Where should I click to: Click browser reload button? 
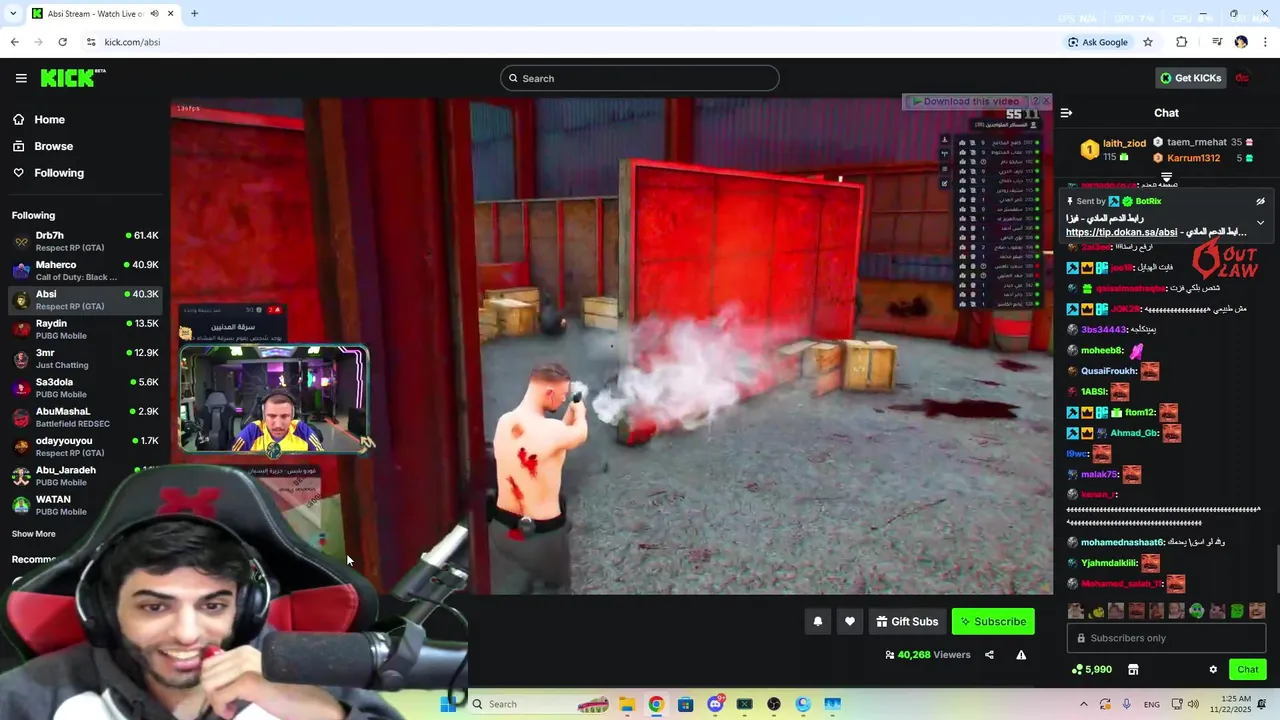click(x=62, y=42)
